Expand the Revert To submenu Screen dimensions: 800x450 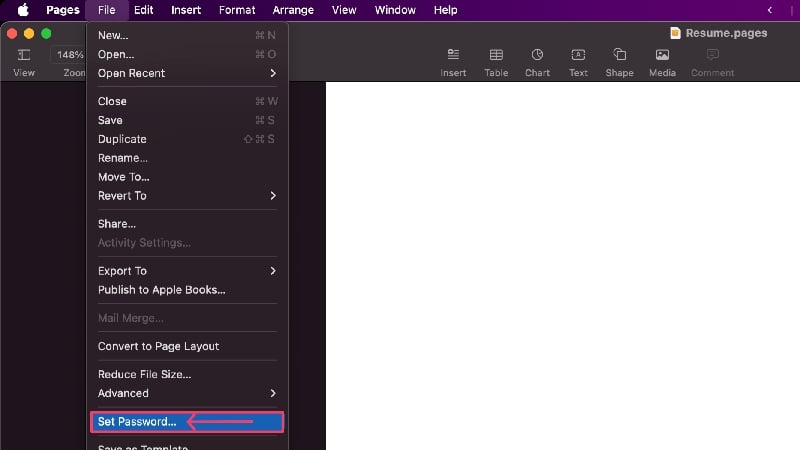pos(187,195)
